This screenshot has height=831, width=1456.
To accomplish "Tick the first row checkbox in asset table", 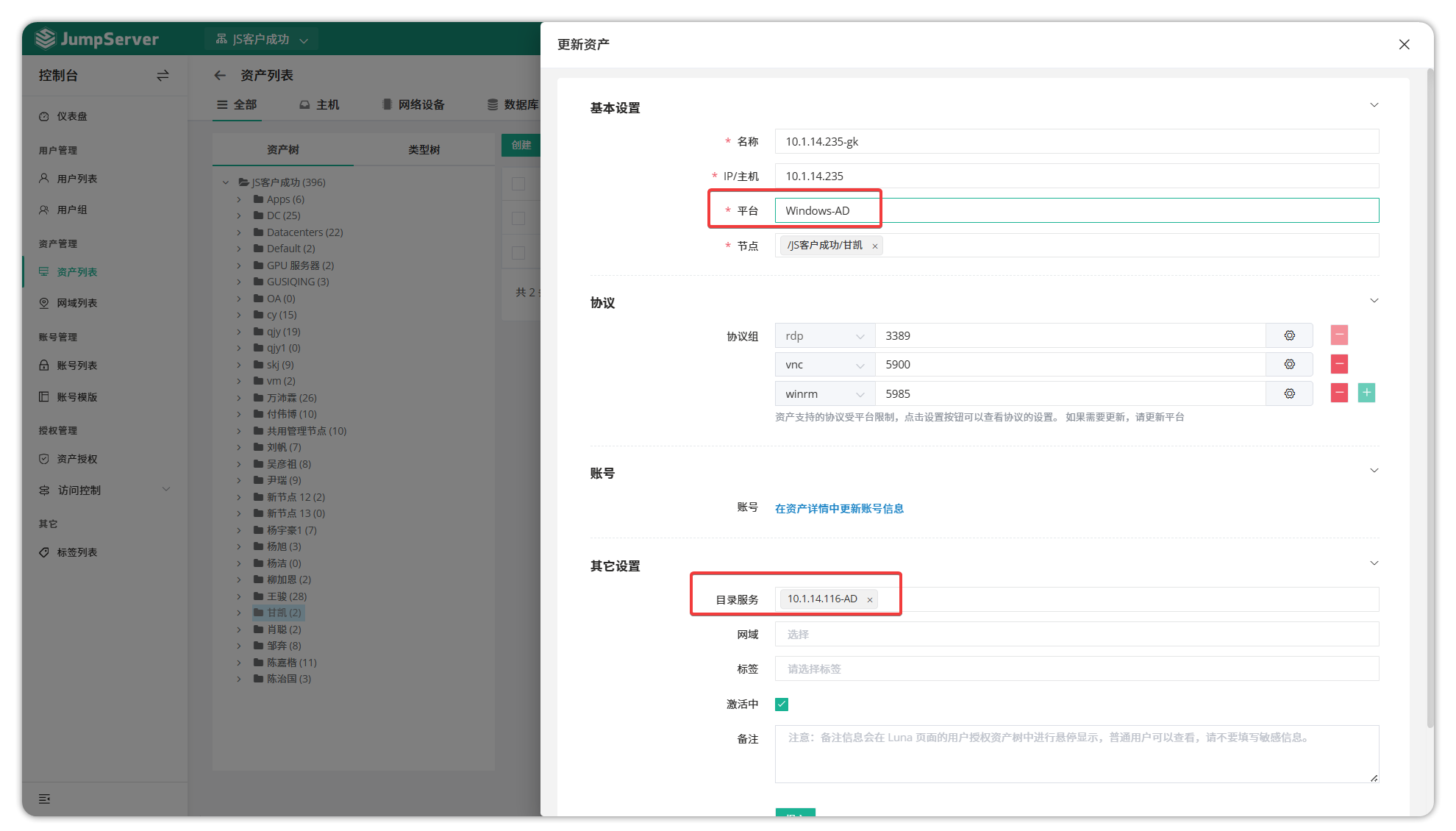I will coord(518,184).
